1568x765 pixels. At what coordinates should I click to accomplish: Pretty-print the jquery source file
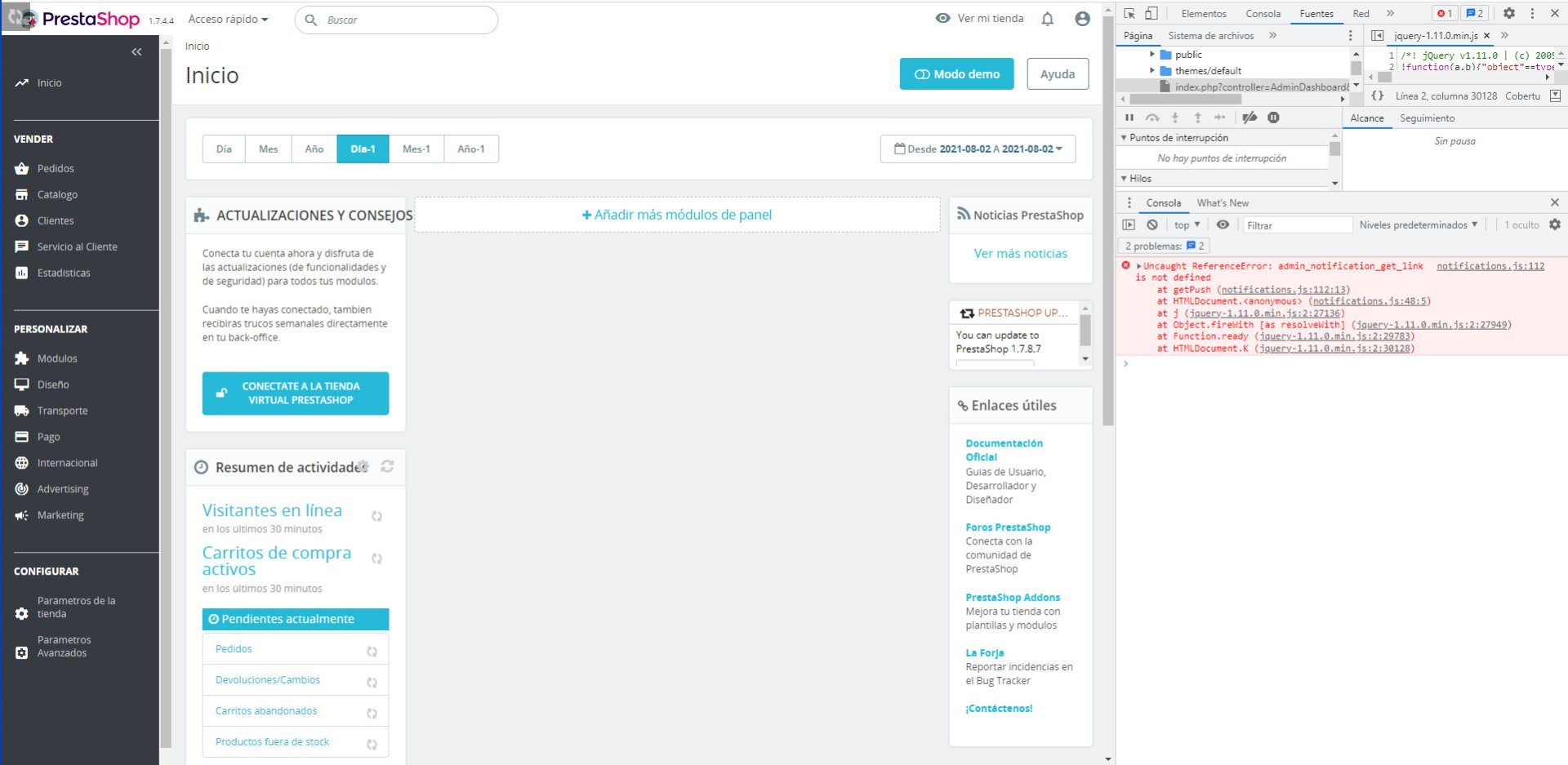tap(1378, 96)
